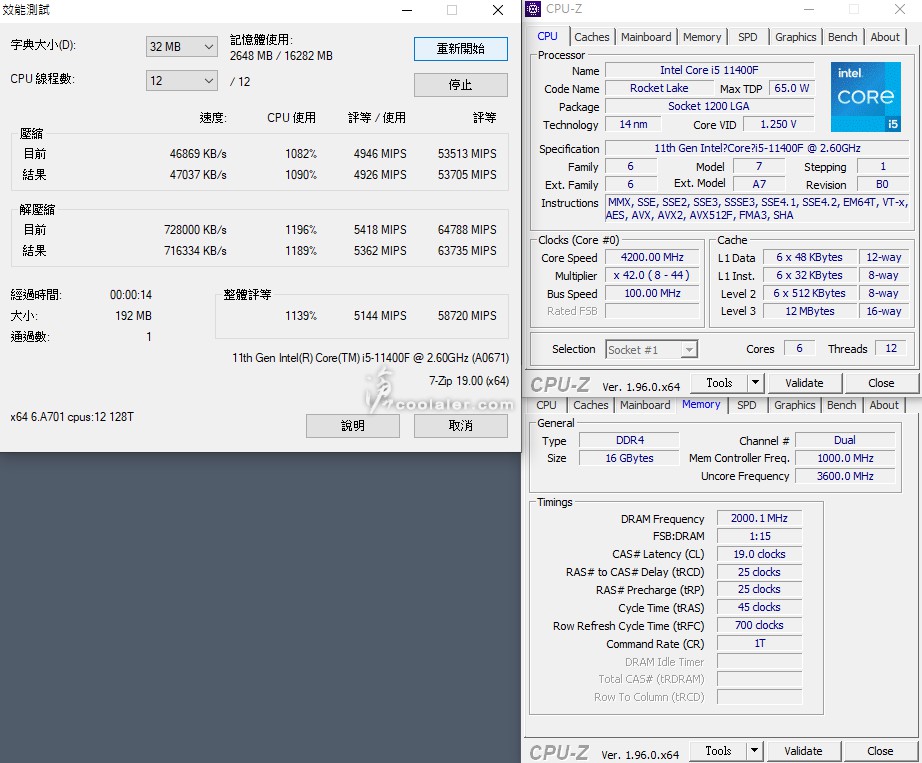The width and height of the screenshot is (922, 763).
Task: Select the CPU tab in upper CPU-Z
Action: [x=547, y=36]
